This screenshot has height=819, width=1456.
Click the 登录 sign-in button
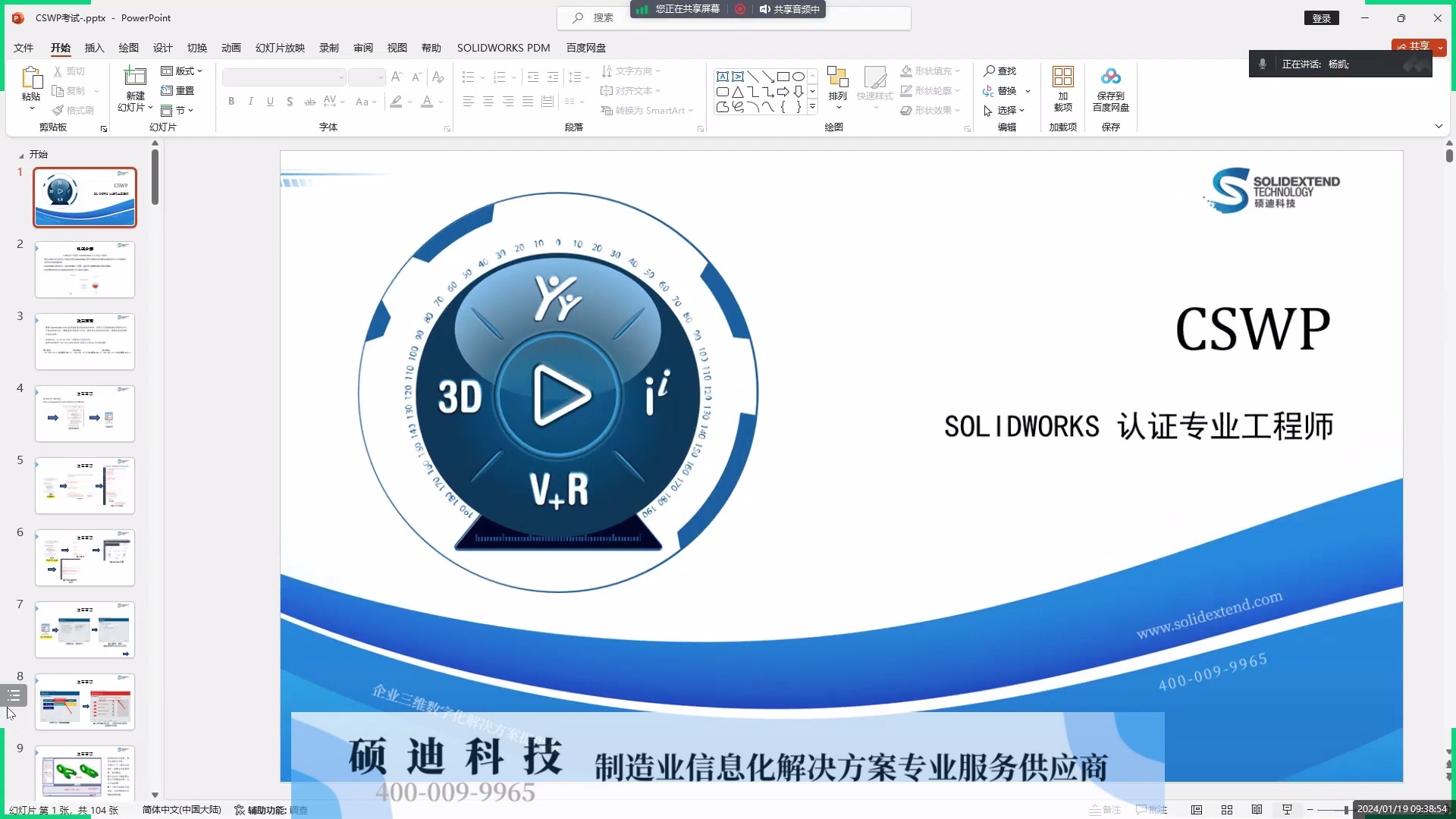click(x=1322, y=18)
